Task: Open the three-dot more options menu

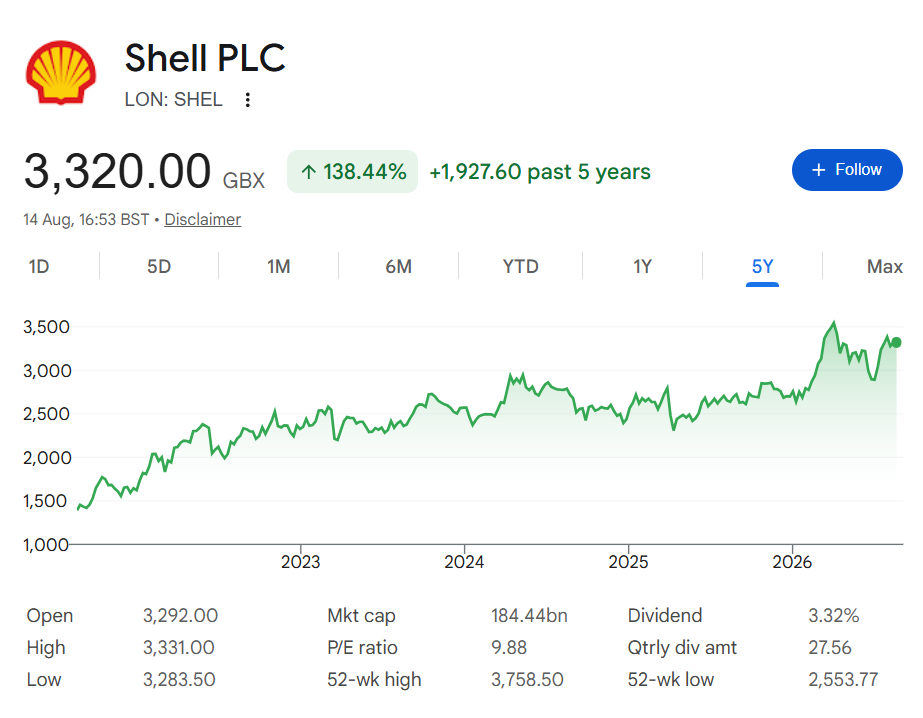Action: [248, 99]
